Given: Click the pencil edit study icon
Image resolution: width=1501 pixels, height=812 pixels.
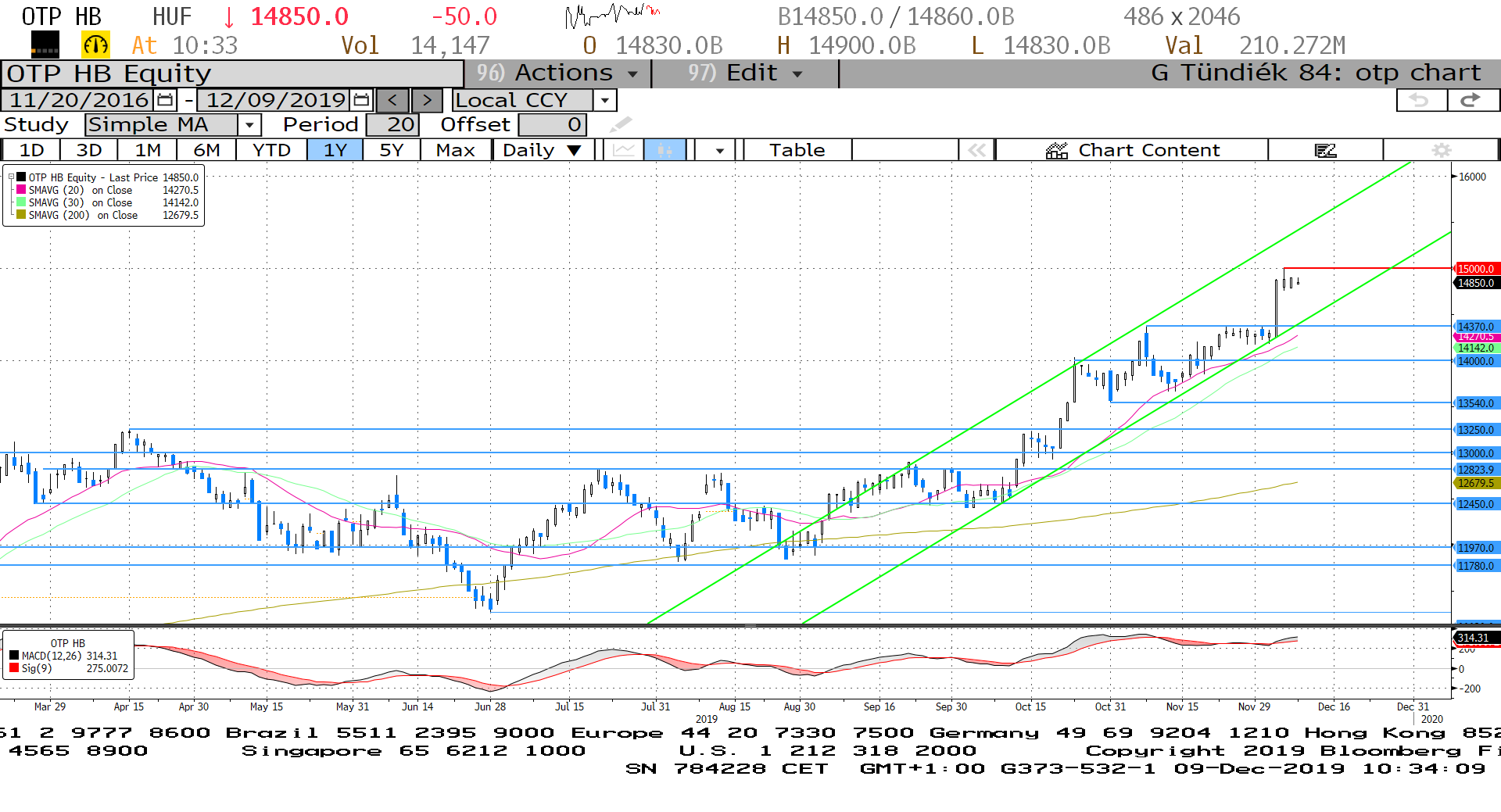Looking at the screenshot, I should click(621, 124).
